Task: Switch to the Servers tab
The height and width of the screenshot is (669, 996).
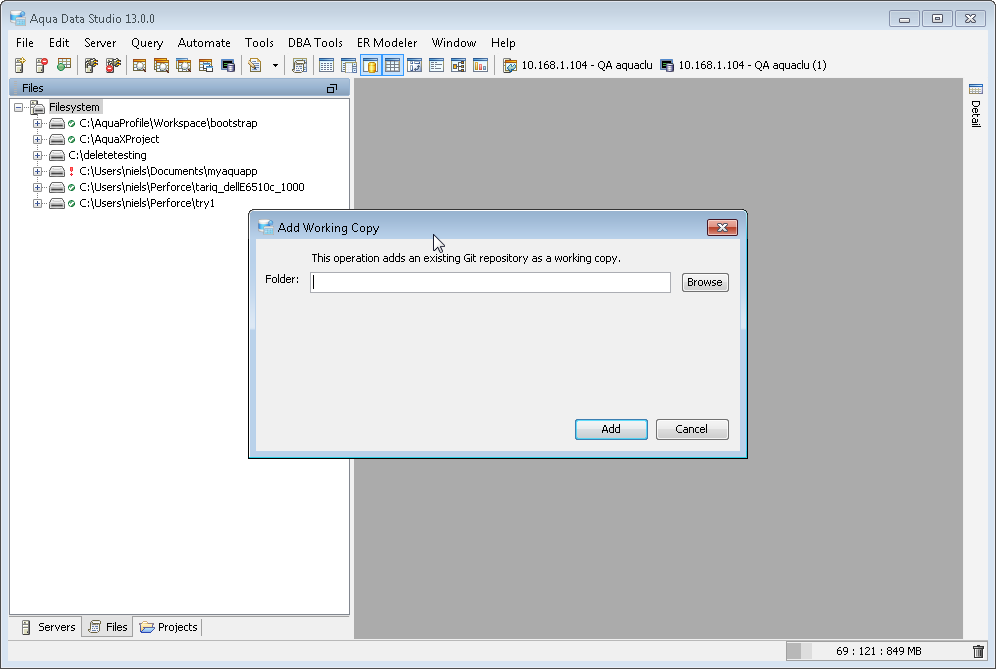Action: (x=49, y=627)
